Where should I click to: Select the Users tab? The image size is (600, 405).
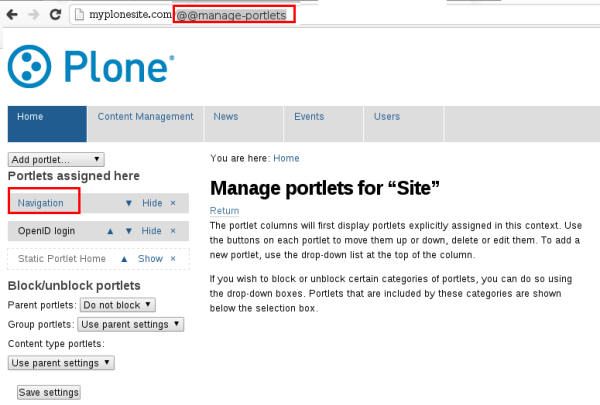[403, 124]
